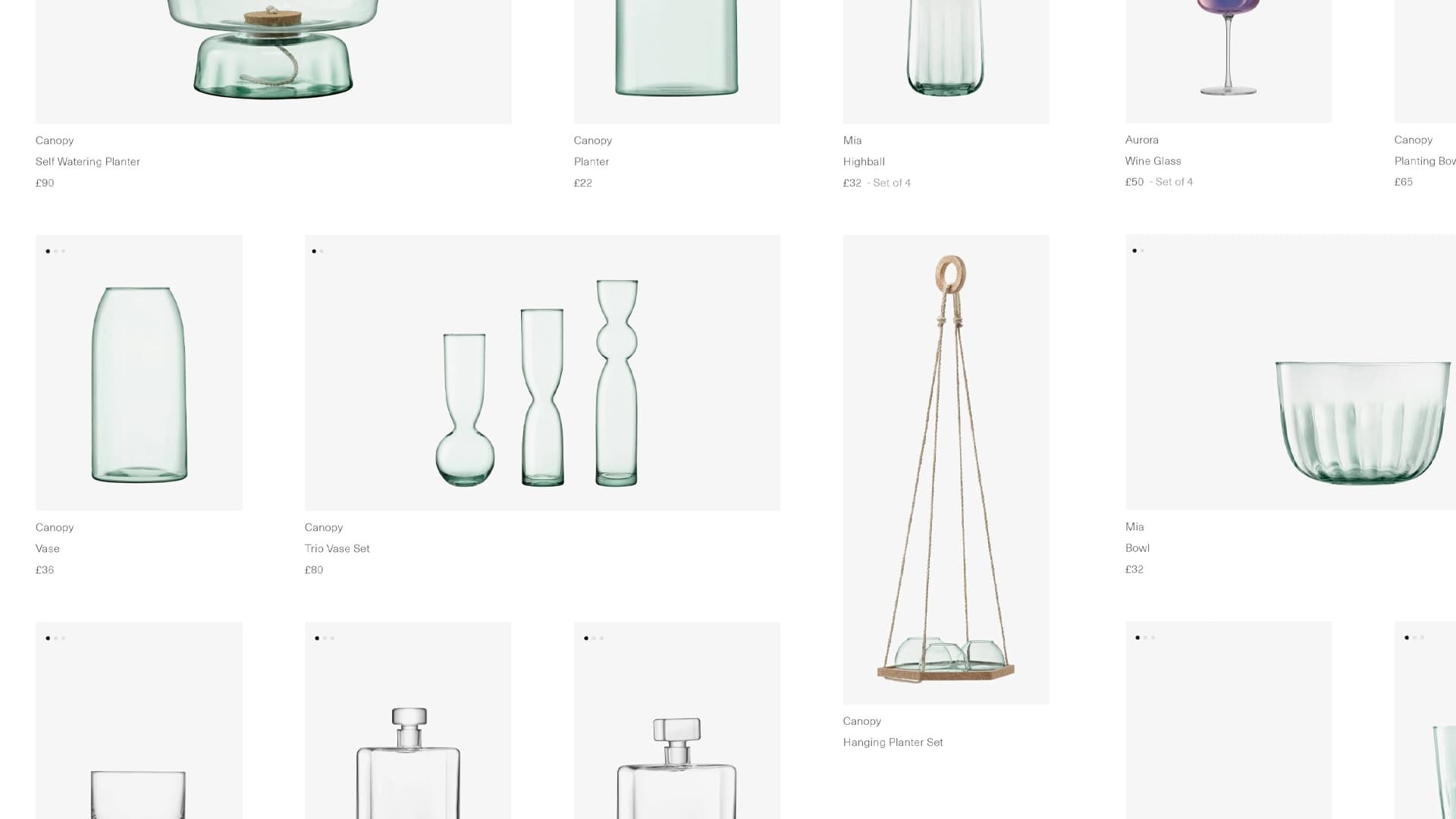Image resolution: width=1456 pixels, height=819 pixels.
Task: Open the Mia collection label above Bowl
Action: coord(1134,526)
